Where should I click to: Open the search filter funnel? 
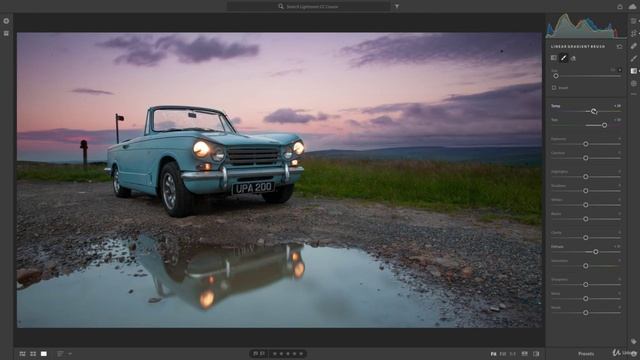point(397,7)
